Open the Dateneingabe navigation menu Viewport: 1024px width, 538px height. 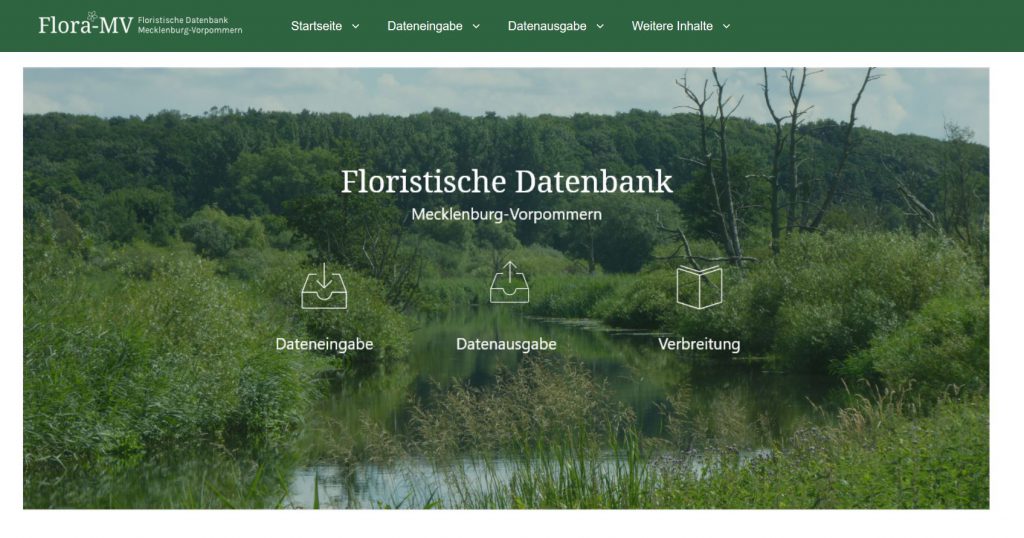(x=424, y=26)
